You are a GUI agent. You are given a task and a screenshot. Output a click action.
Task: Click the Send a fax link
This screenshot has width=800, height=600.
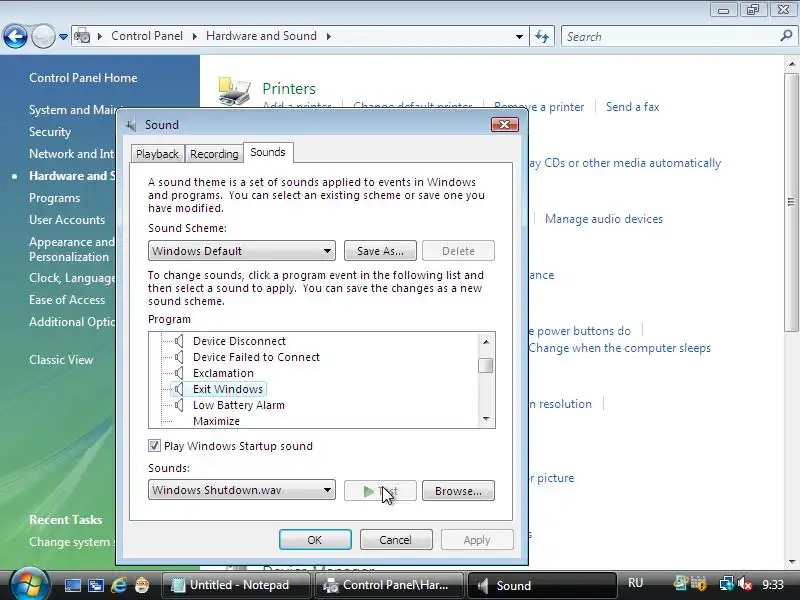(x=632, y=107)
